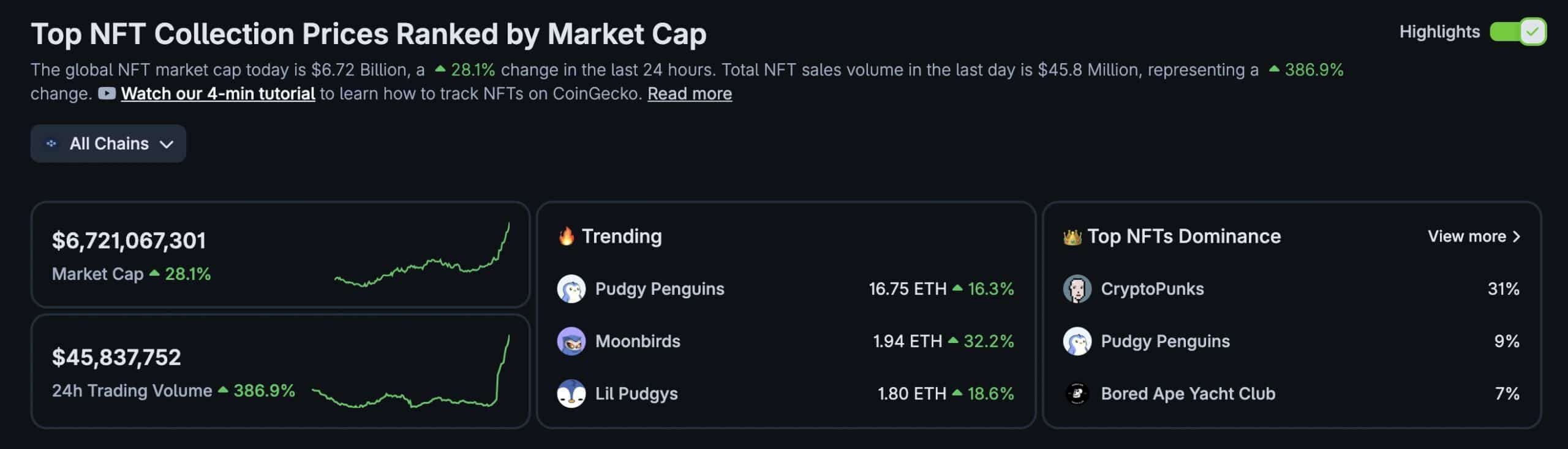Open the Watch our 4-min tutorial link

218,94
